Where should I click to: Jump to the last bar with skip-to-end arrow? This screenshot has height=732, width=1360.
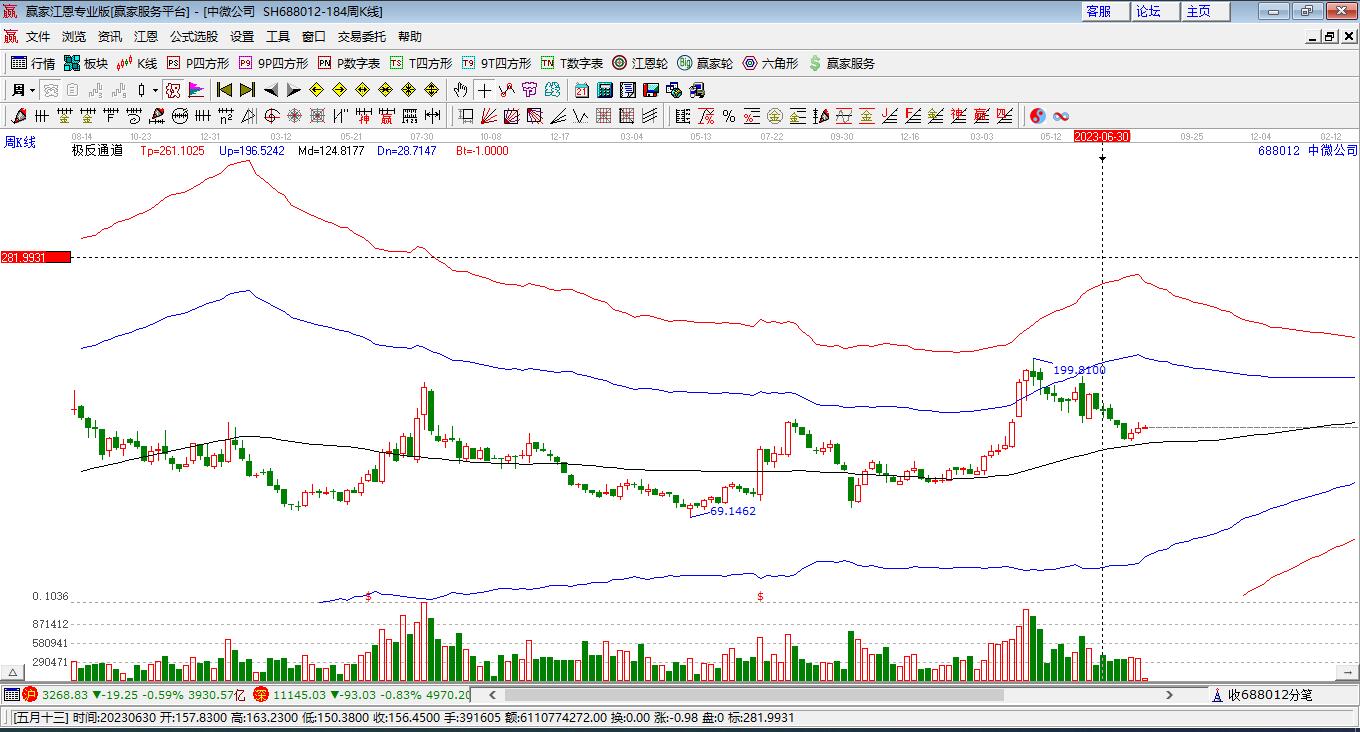[x=247, y=90]
